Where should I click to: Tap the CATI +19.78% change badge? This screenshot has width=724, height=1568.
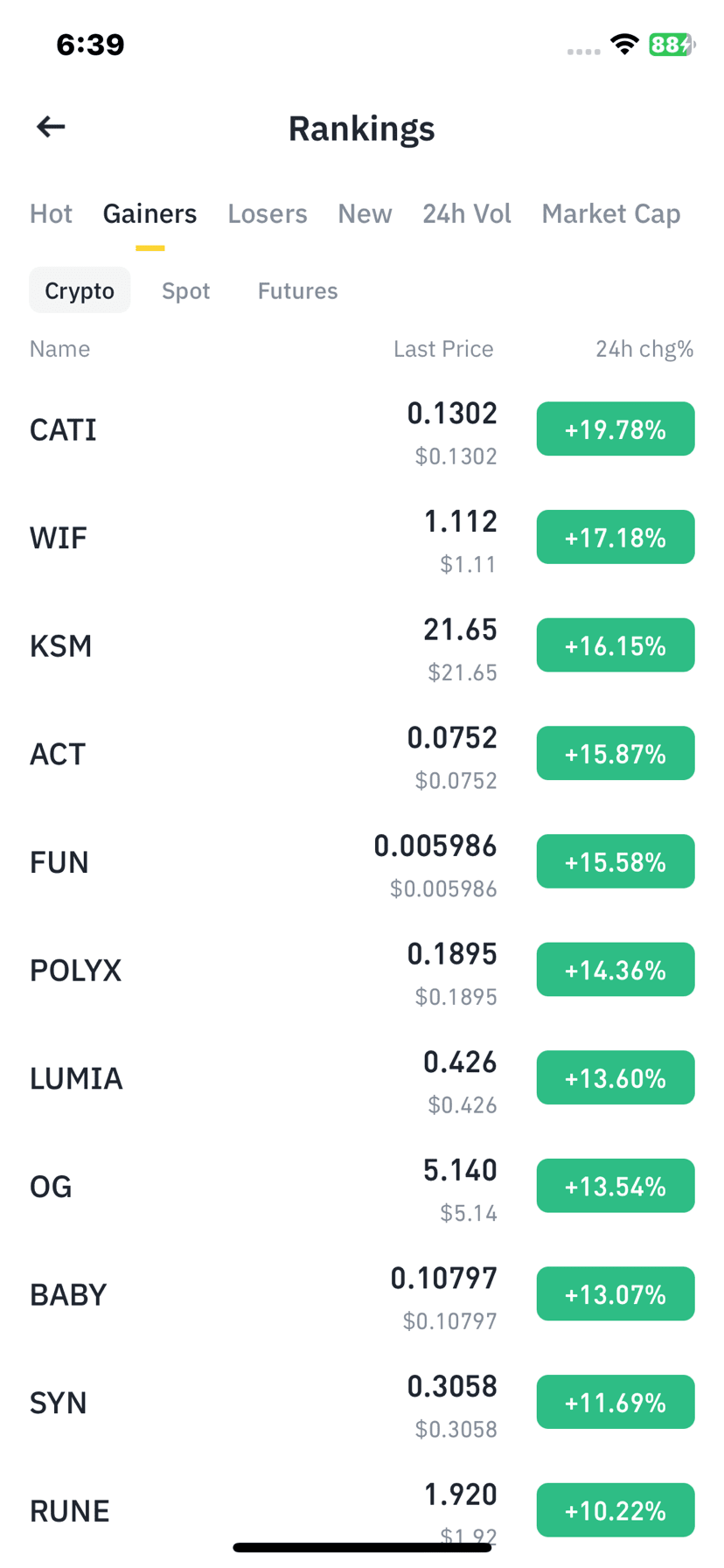tap(616, 429)
